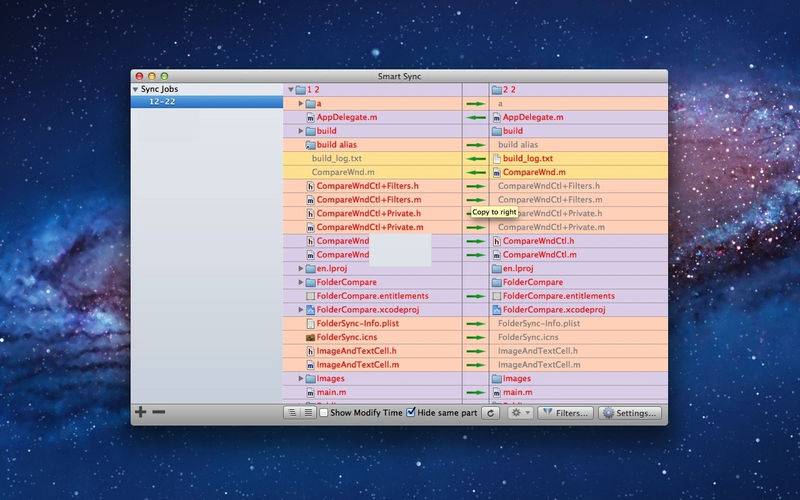800x500 pixels.
Task: Click the FolderCompare.xcodeproj icon on left side
Action: tap(310, 310)
